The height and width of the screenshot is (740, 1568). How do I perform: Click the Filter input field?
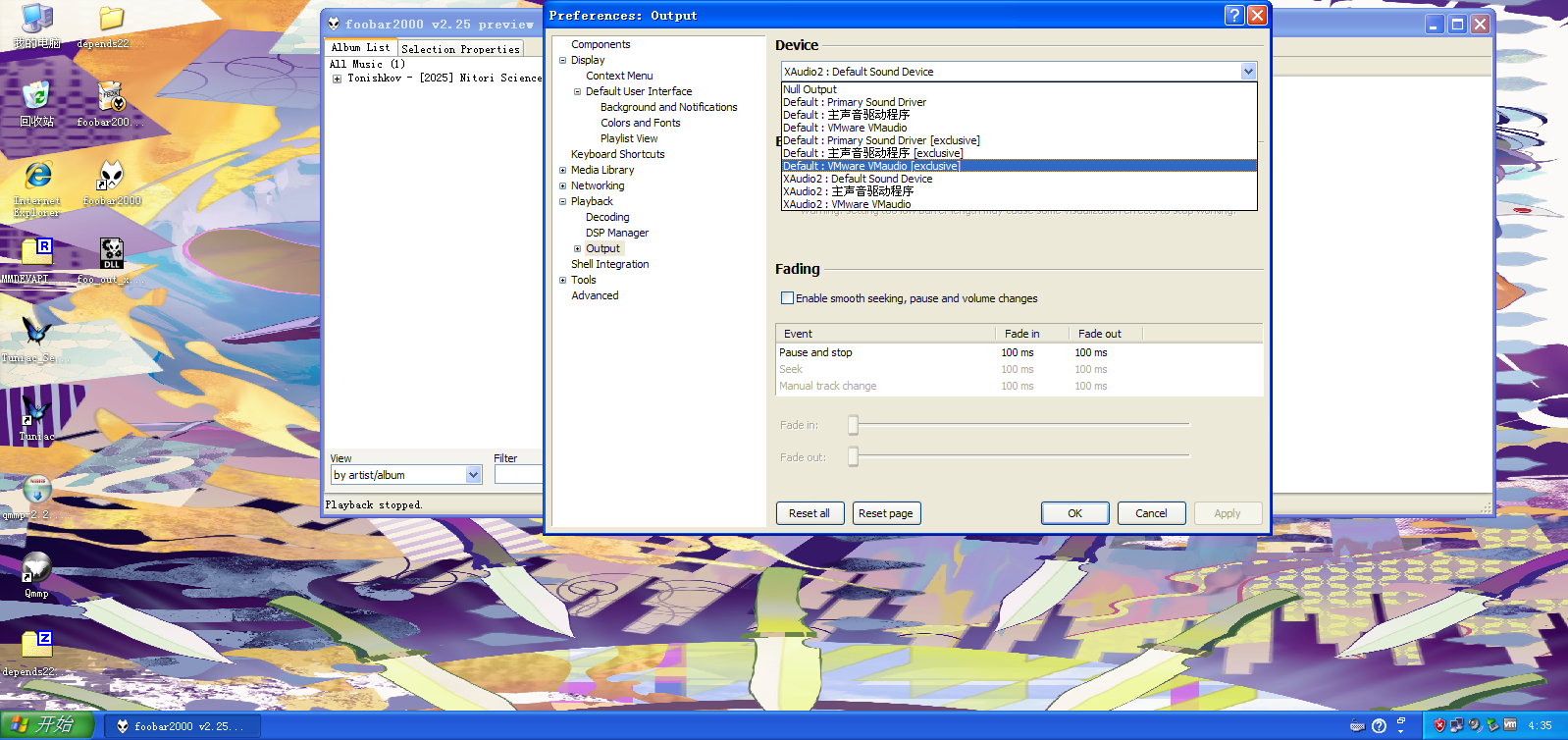point(518,475)
